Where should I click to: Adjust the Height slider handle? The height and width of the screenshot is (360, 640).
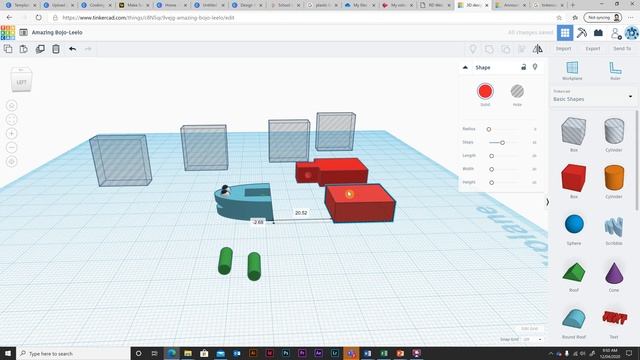tap(491, 182)
